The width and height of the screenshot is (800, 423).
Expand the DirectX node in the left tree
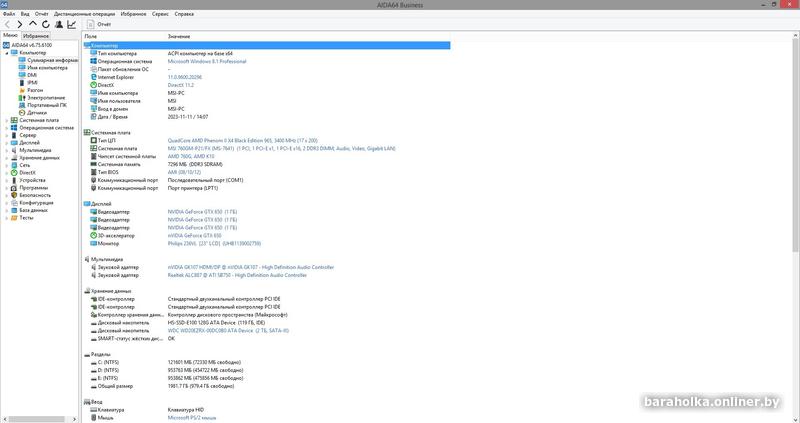[7, 173]
